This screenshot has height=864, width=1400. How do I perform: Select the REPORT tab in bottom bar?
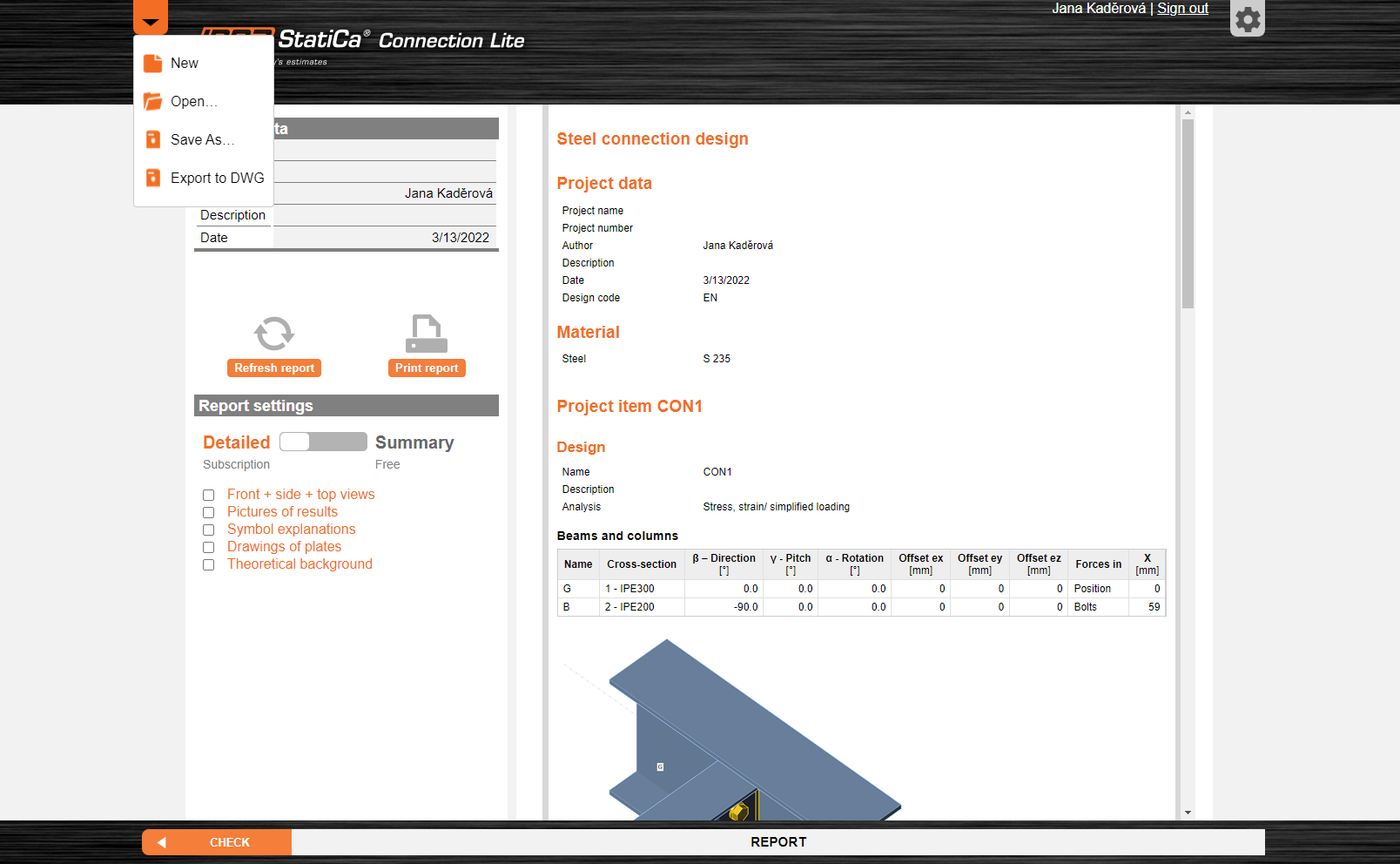[x=778, y=842]
